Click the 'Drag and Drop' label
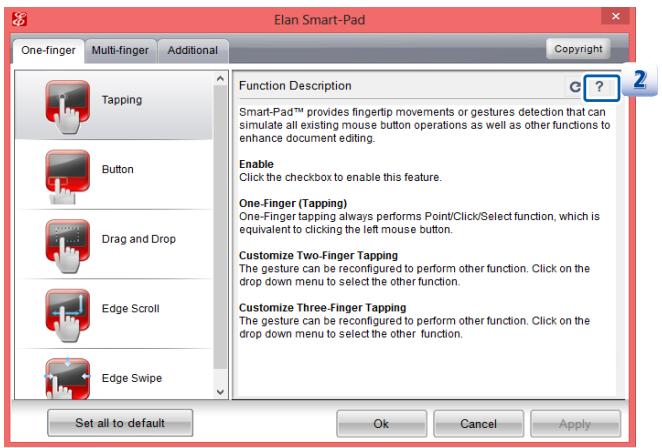 pyautogui.click(x=138, y=239)
